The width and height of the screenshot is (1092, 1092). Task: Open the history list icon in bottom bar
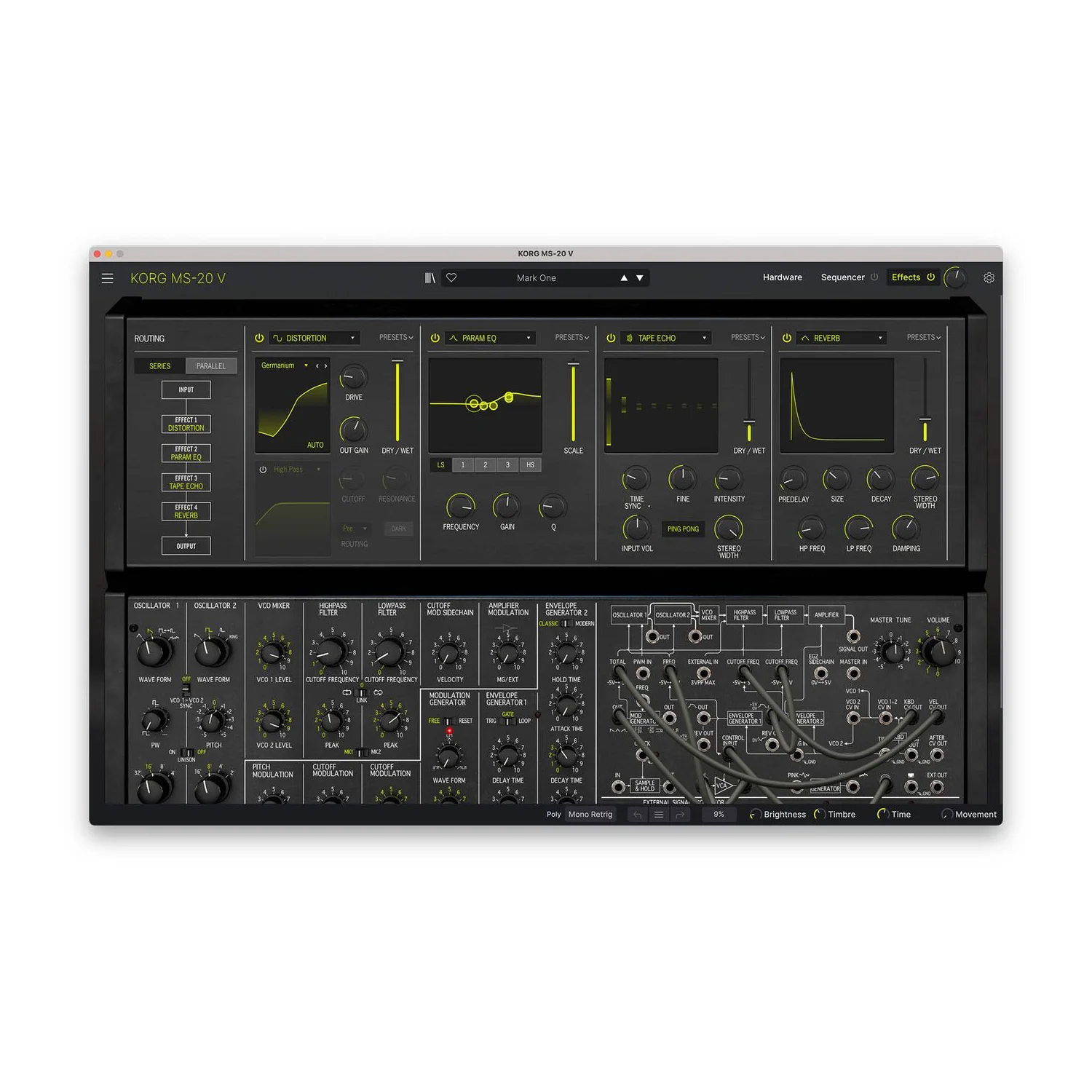659,815
